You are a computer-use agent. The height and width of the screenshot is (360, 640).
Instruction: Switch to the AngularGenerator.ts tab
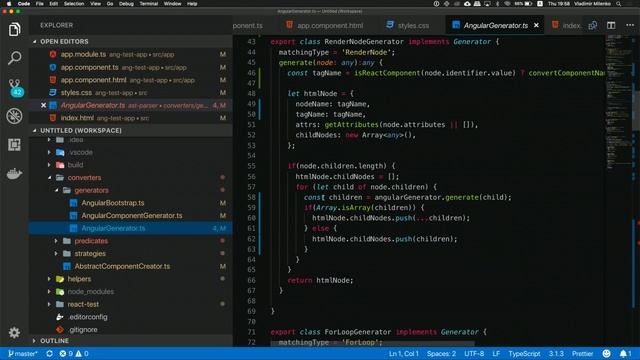(495, 25)
